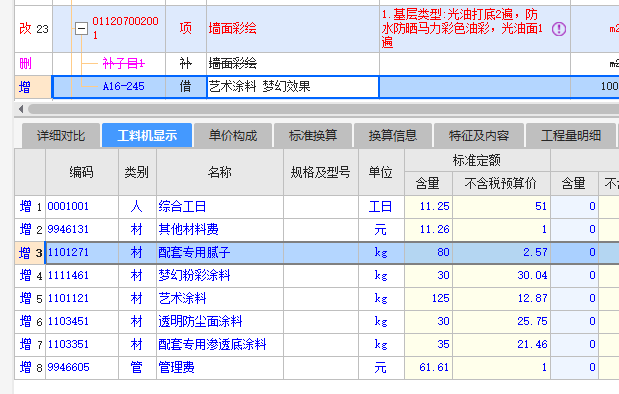Click code 9946605
This screenshot has height=394, width=619.
[68, 367]
